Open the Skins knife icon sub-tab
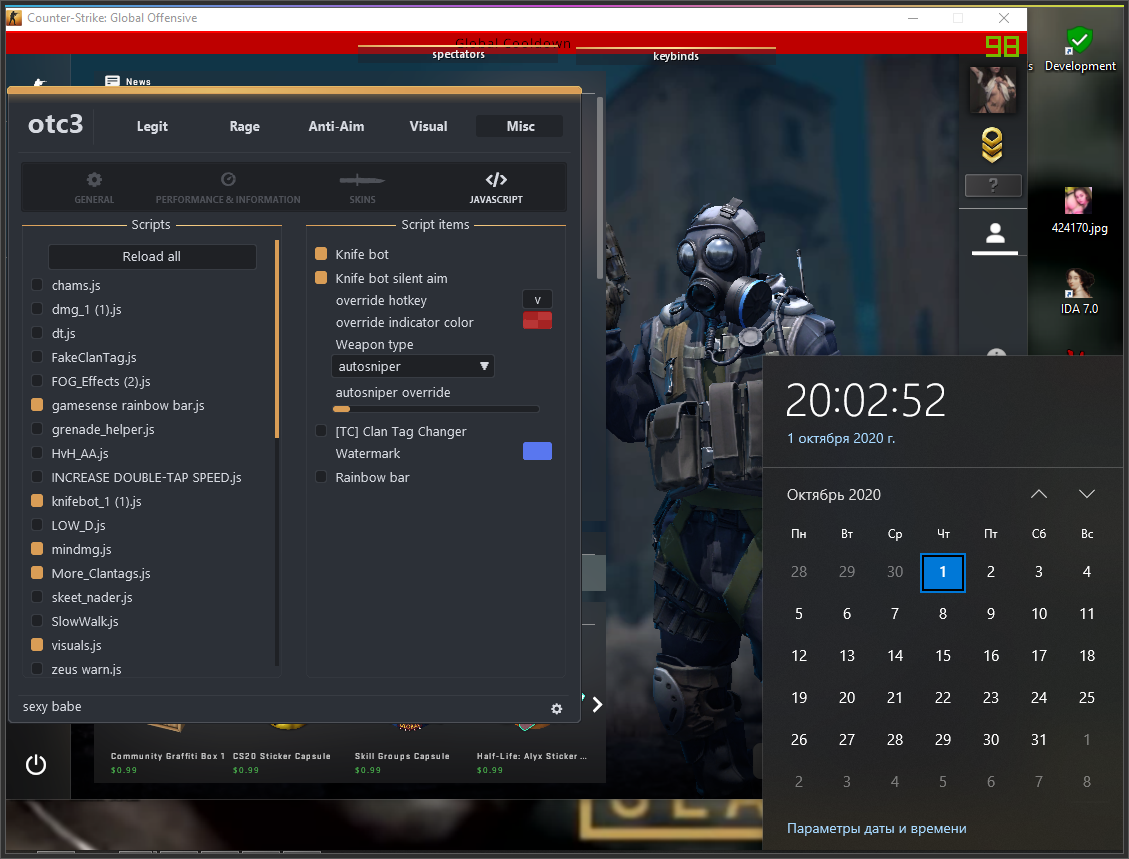The width and height of the screenshot is (1129, 859). pyautogui.click(x=362, y=179)
